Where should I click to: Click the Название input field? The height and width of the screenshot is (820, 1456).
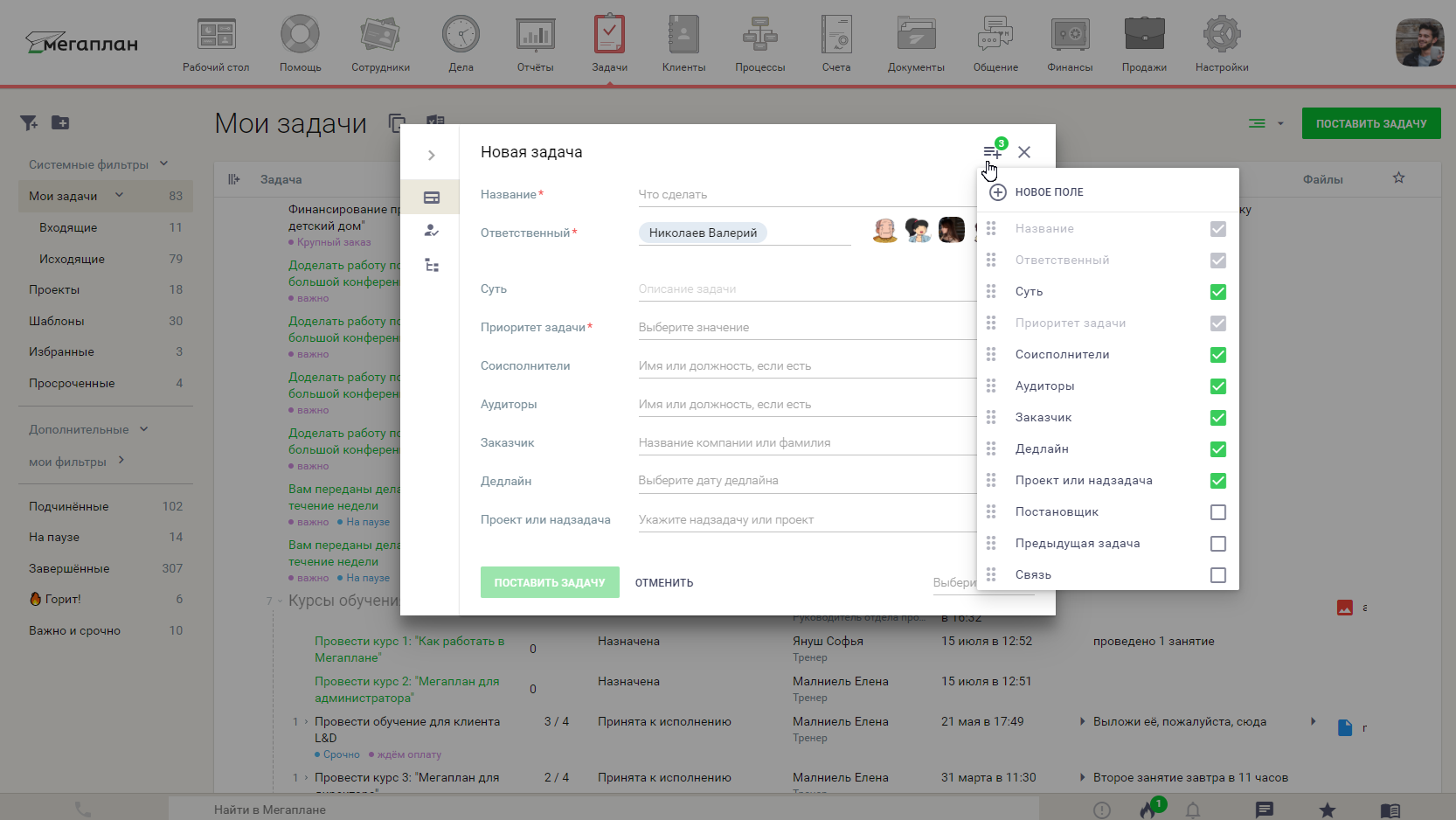coord(807,195)
